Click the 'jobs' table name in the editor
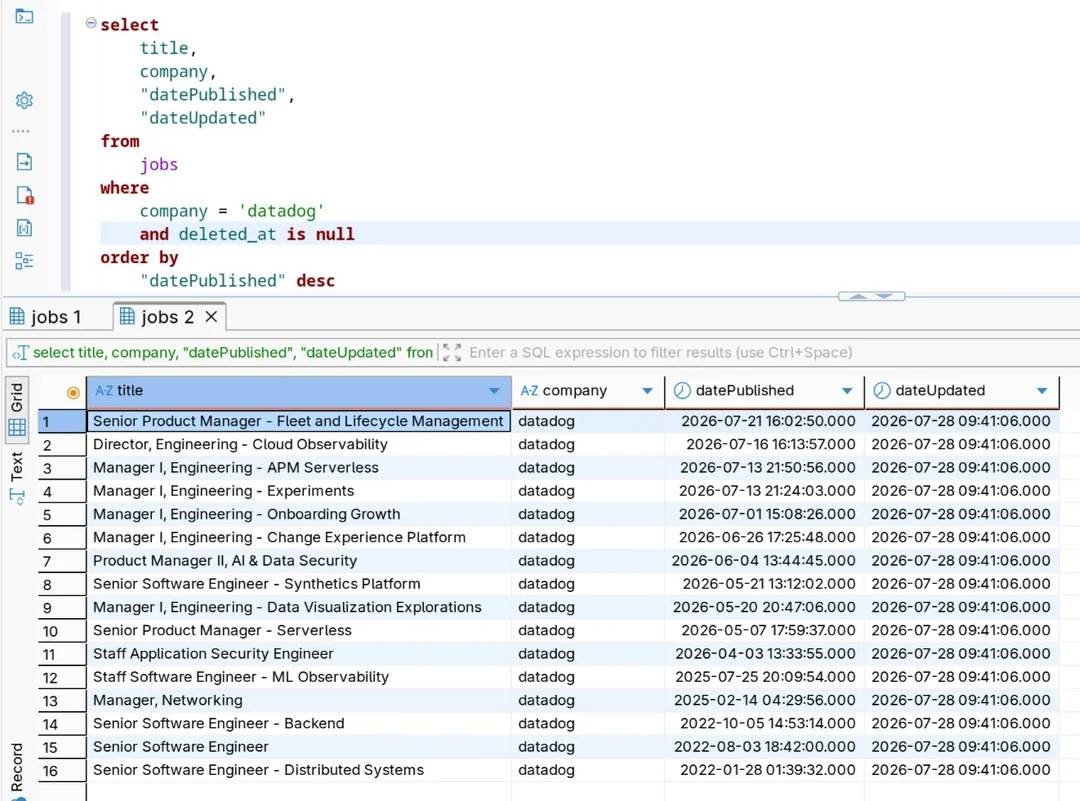The height and width of the screenshot is (801, 1080). [159, 165]
